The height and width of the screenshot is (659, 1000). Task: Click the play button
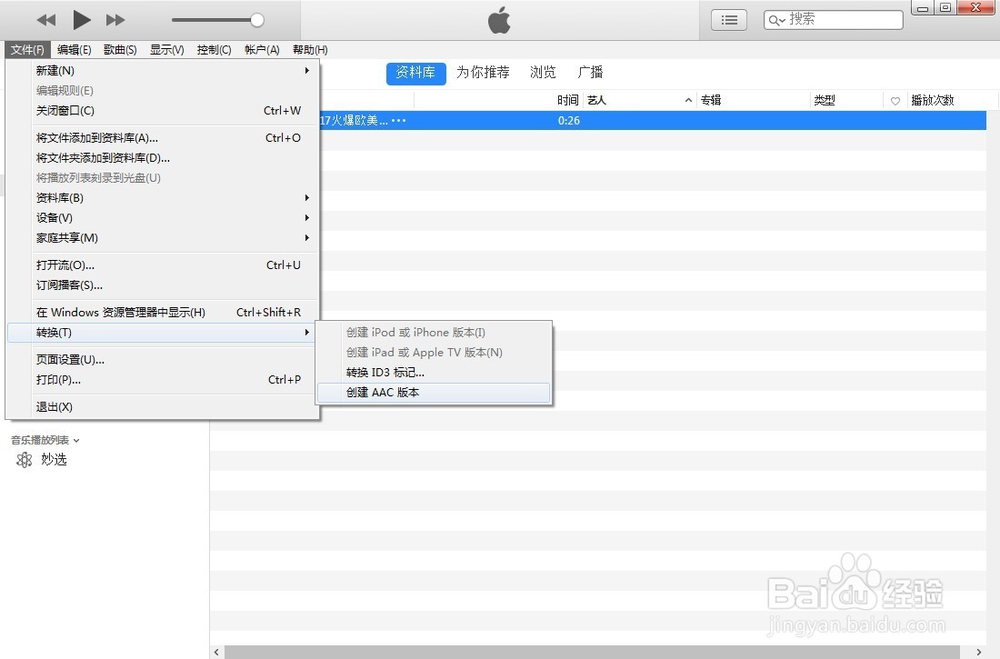pyautogui.click(x=81, y=20)
